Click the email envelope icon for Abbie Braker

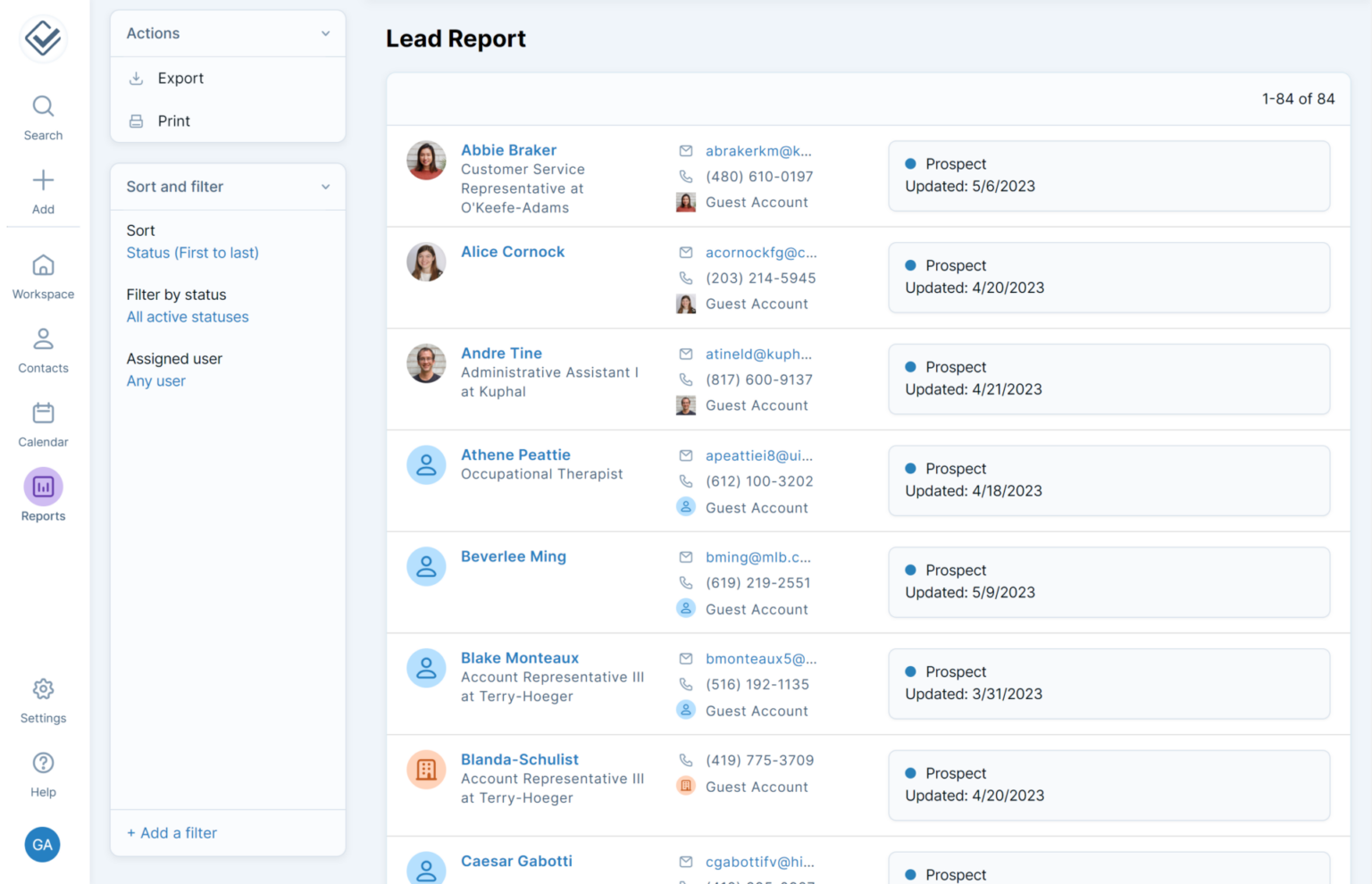click(685, 151)
